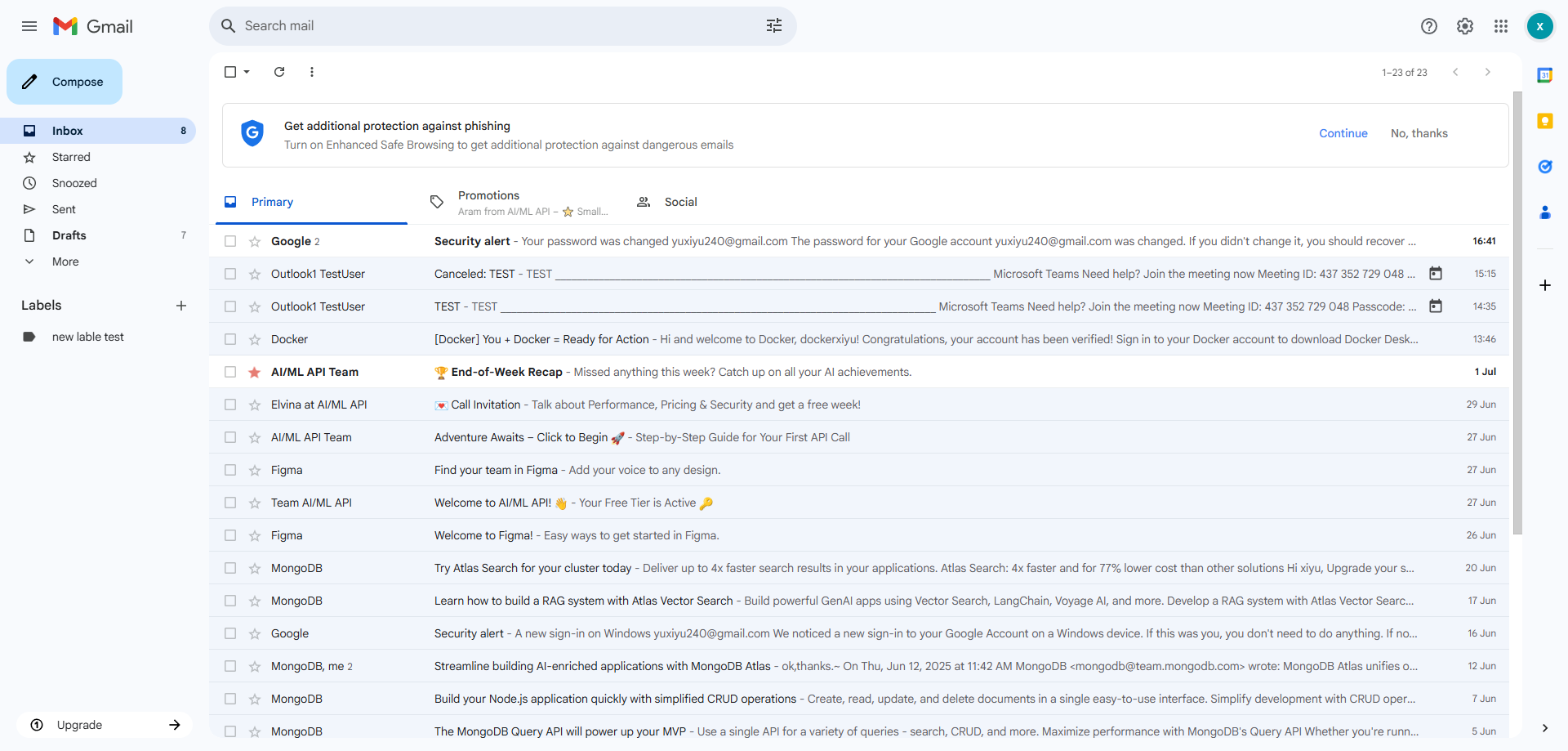Screen dimensions: 1568x751
Task: Select the Docker email checkbox
Action: [x=230, y=339]
